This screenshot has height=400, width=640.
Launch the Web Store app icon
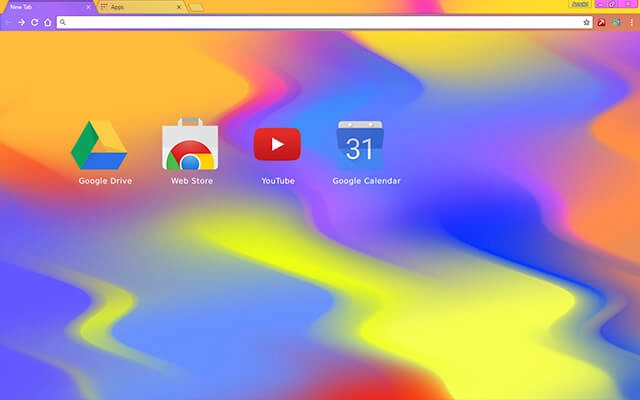tap(190, 144)
